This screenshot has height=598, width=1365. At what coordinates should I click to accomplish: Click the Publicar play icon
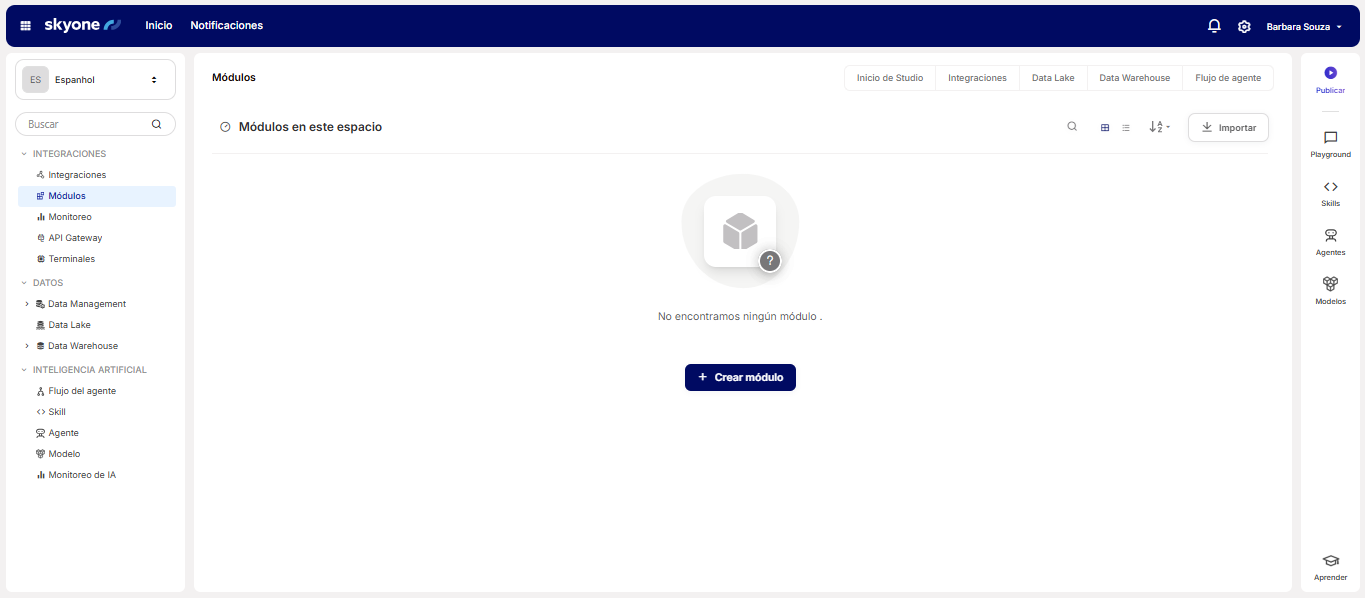click(x=1330, y=73)
